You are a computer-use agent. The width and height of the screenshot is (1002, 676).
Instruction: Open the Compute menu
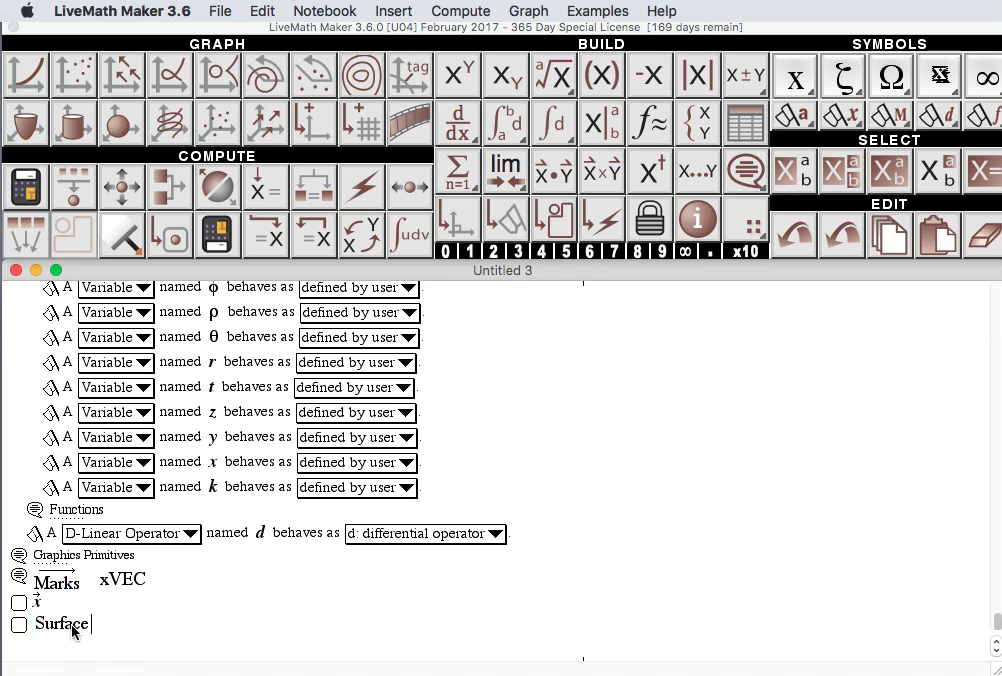click(x=460, y=11)
